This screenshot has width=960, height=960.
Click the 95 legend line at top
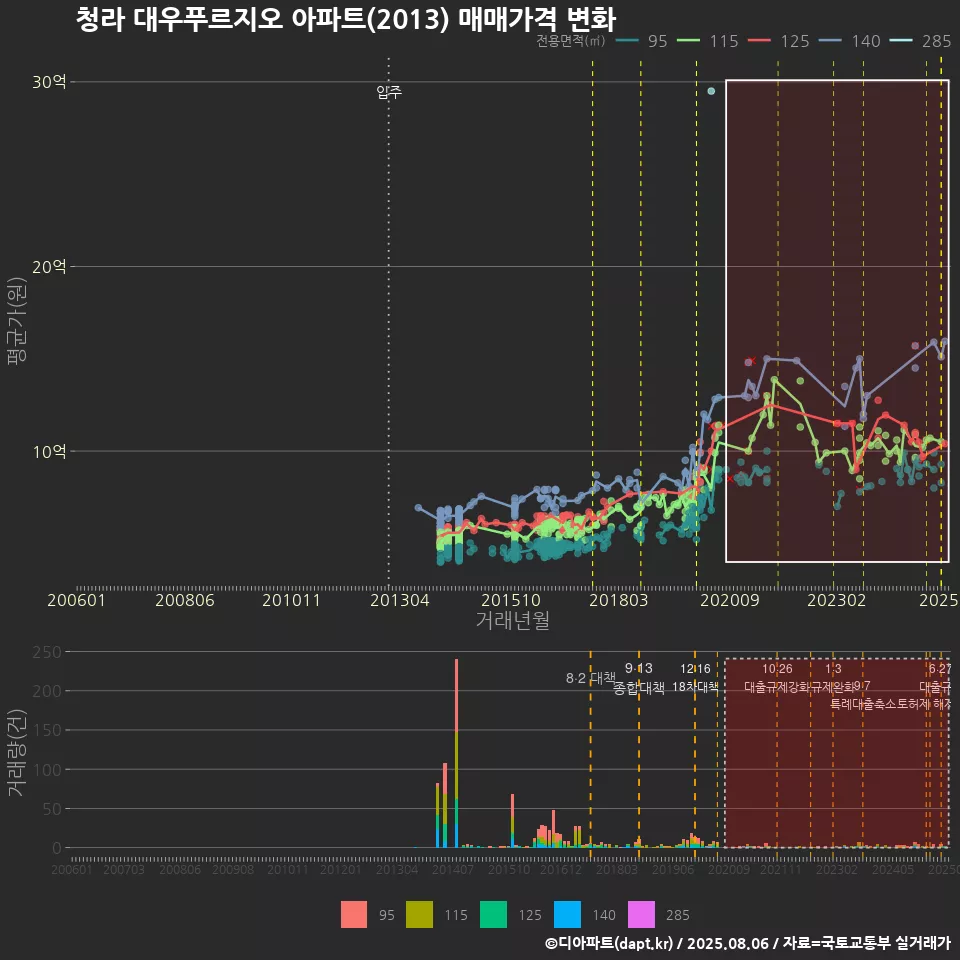[626, 41]
